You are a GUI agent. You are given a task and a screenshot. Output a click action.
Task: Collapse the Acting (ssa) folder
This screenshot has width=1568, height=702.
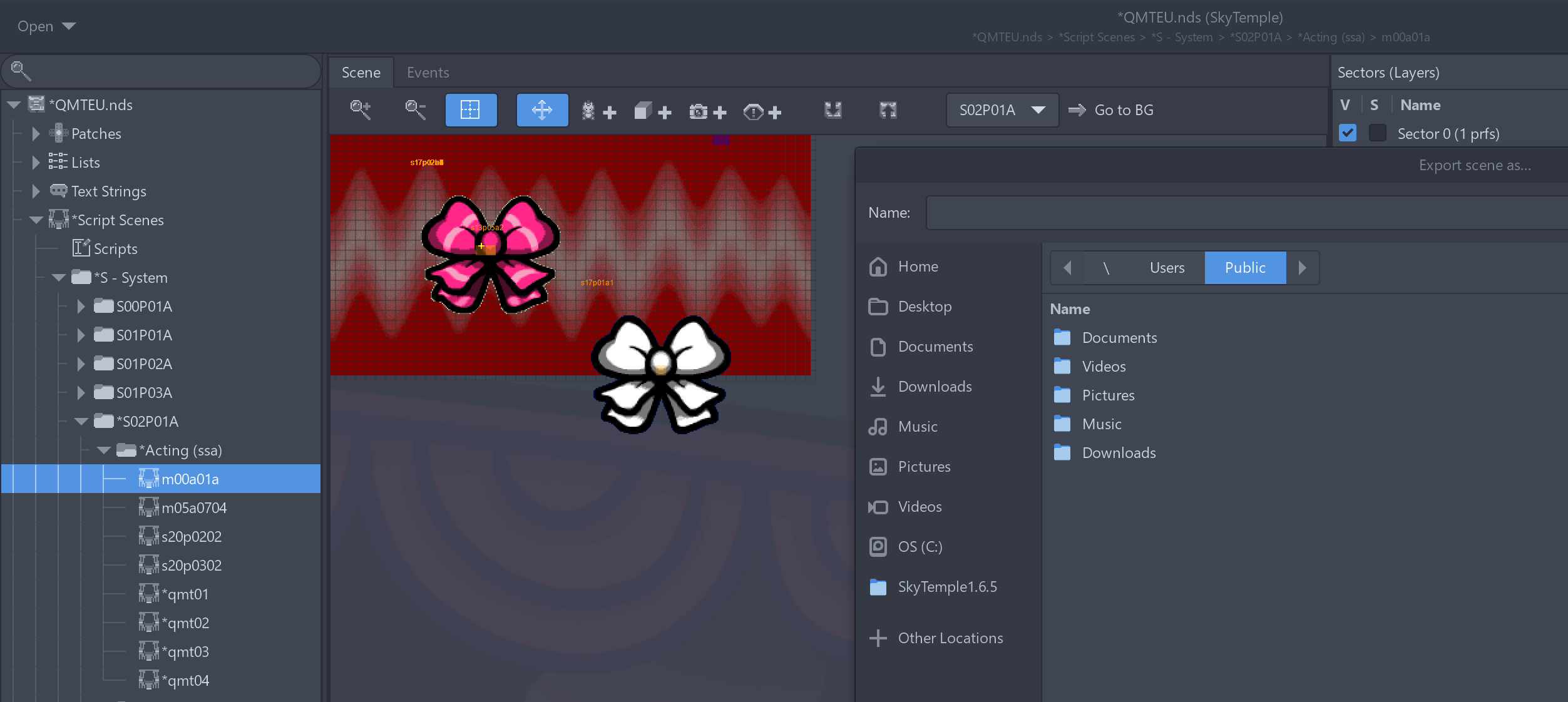click(x=104, y=450)
